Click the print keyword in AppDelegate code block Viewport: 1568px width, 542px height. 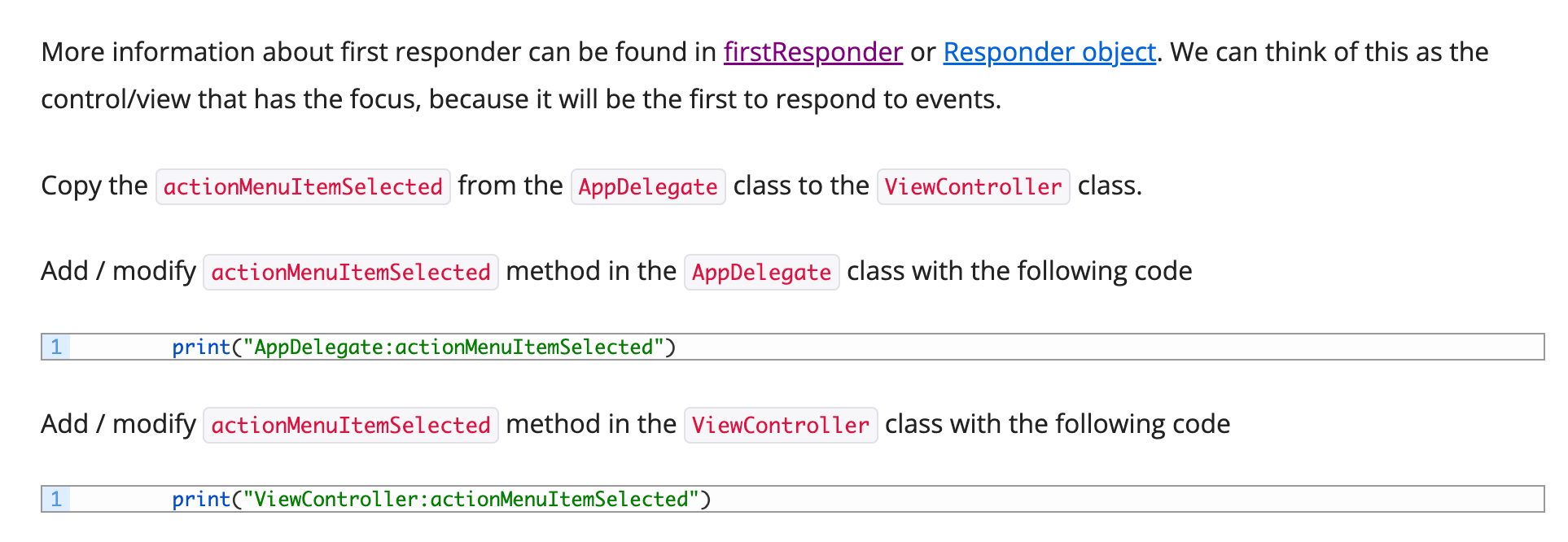201,347
